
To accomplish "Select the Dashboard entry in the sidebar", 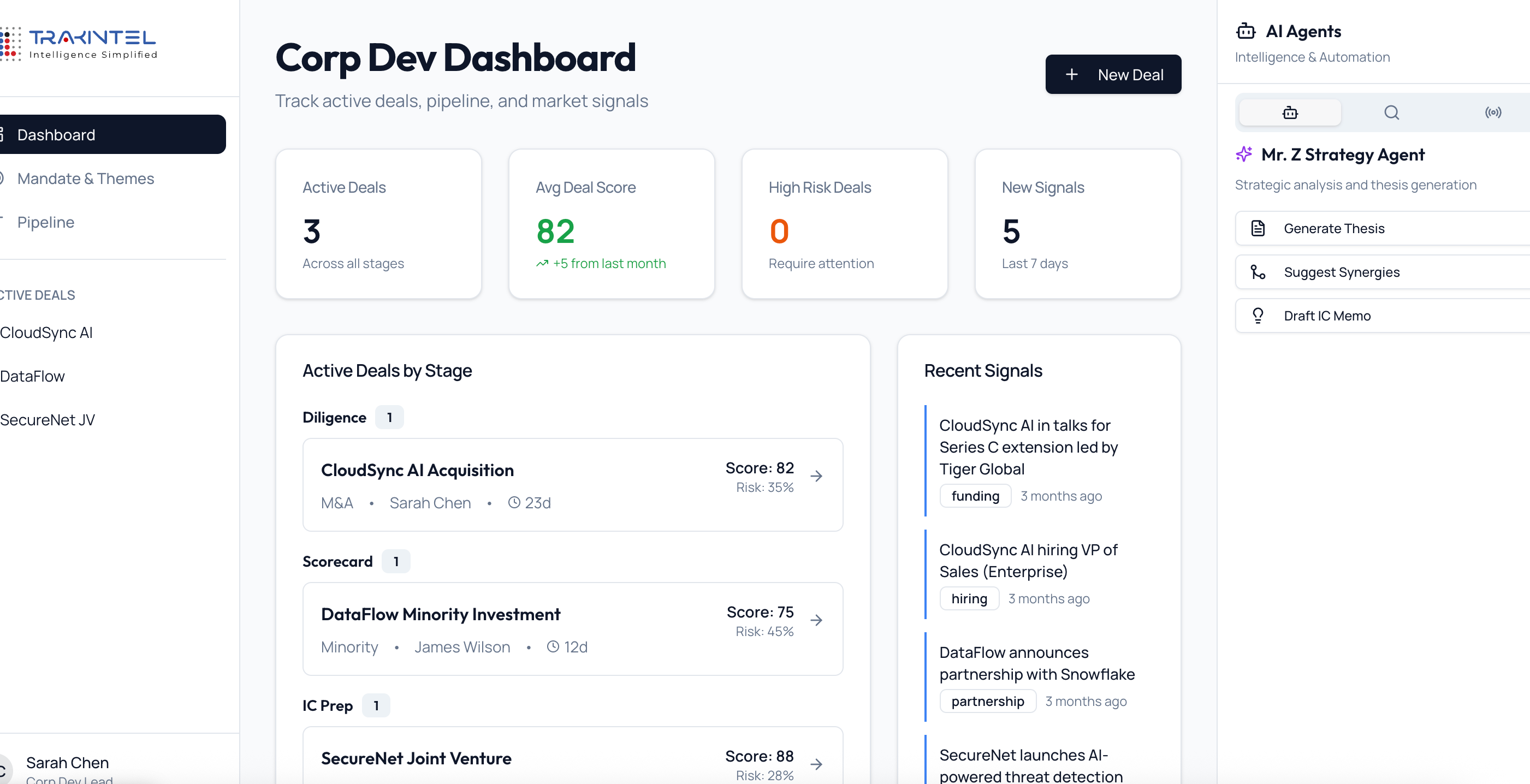I will click(56, 134).
